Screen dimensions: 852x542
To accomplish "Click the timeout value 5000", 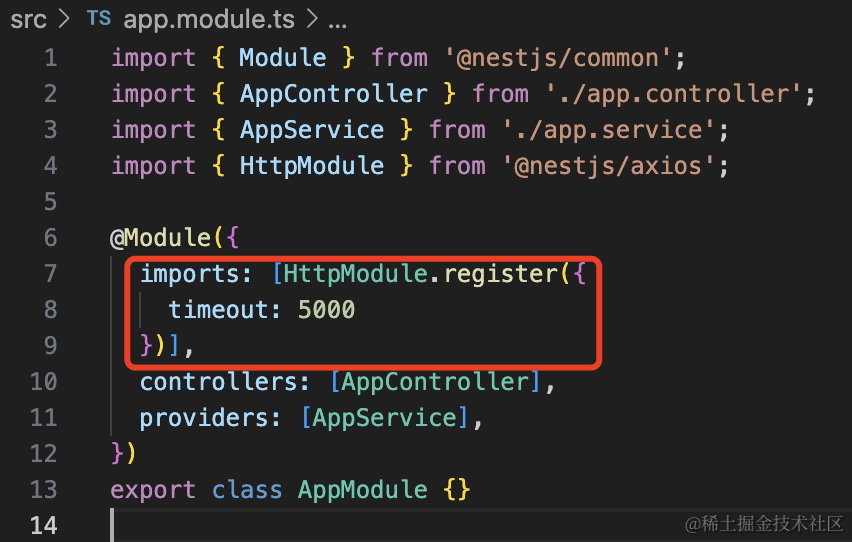I will tap(326, 309).
